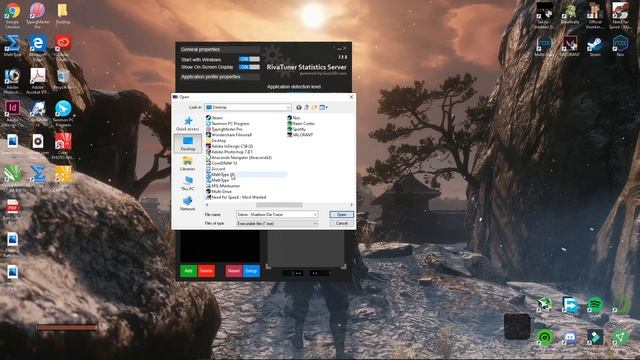The height and width of the screenshot is (360, 640).
Task: Click the red Delete button in RivaTuner
Action: pyautogui.click(x=206, y=271)
